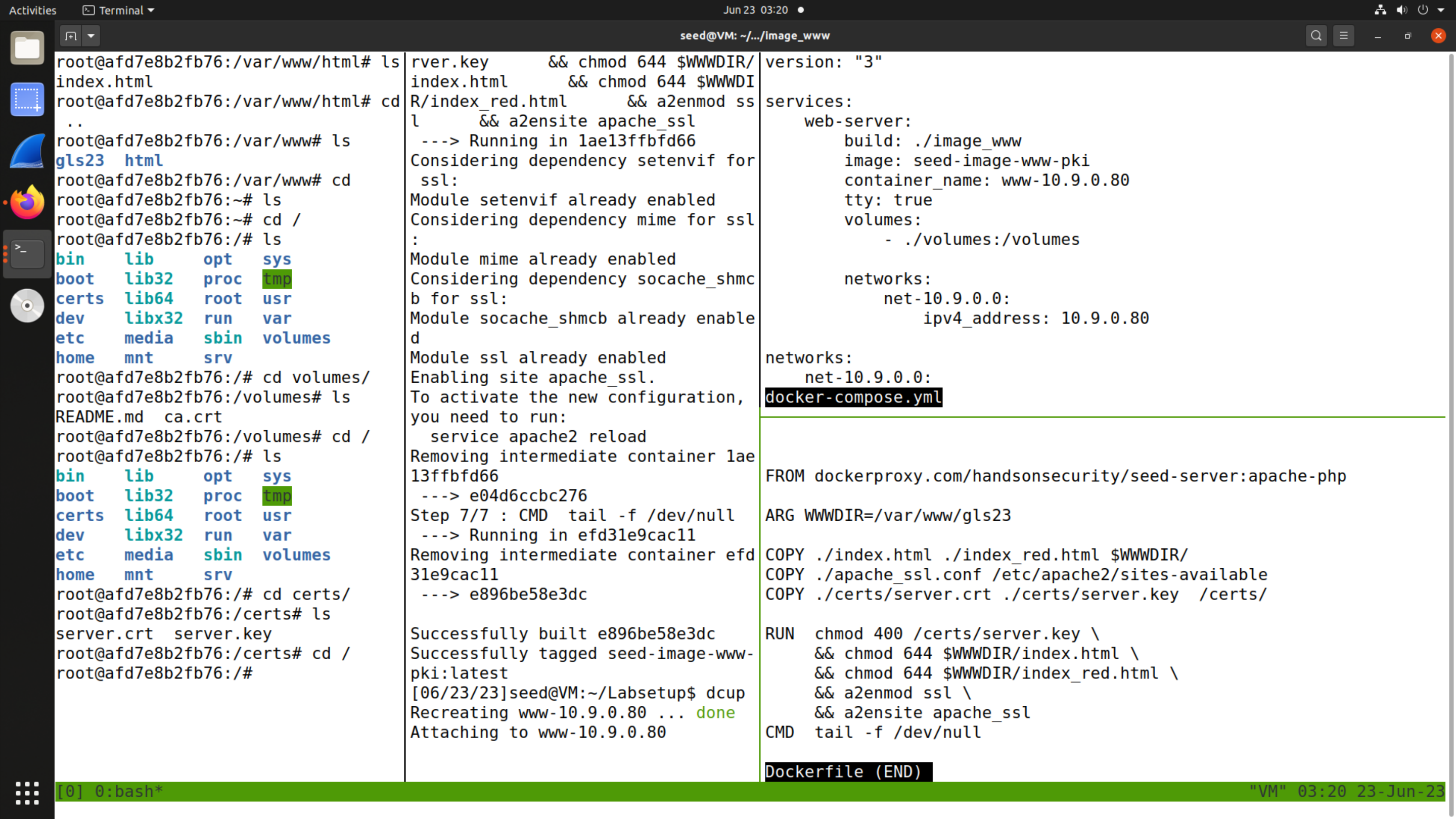The width and height of the screenshot is (1456, 819).
Task: Click 'RUN chmod 400 /certs/server.key' line
Action: coord(932,633)
